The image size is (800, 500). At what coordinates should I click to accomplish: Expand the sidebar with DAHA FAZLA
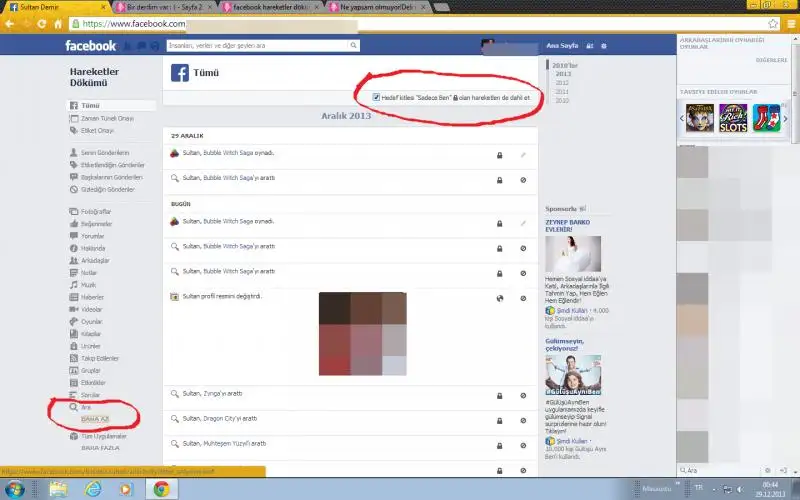[x=100, y=448]
